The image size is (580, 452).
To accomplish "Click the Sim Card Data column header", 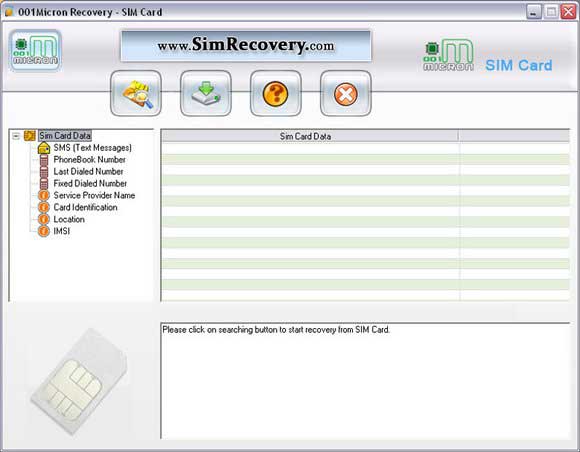I will [310, 136].
